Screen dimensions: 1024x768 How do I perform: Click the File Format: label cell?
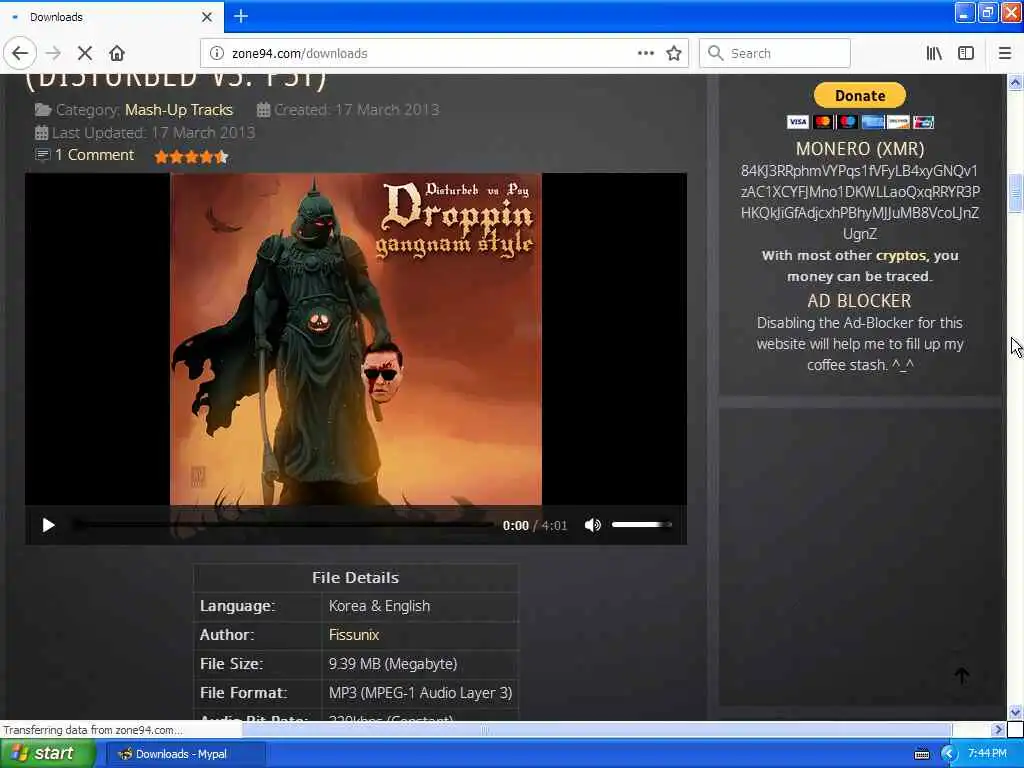(258, 693)
